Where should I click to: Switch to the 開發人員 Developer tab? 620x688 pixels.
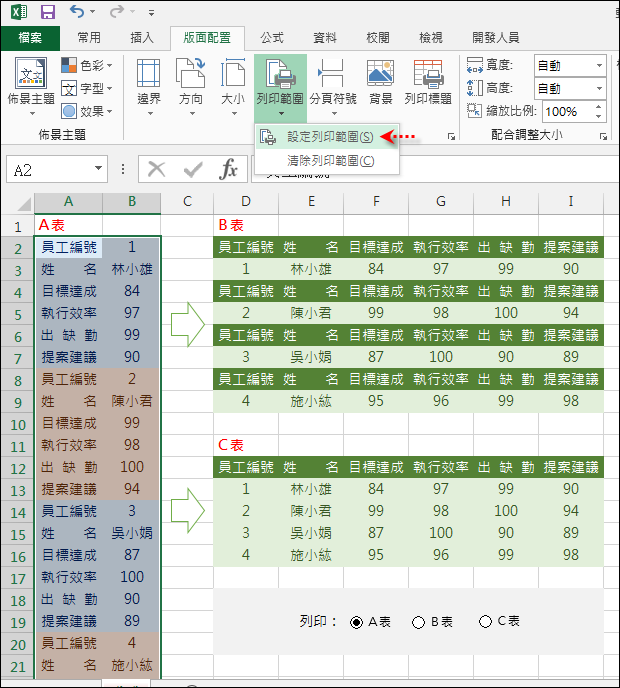[x=496, y=38]
